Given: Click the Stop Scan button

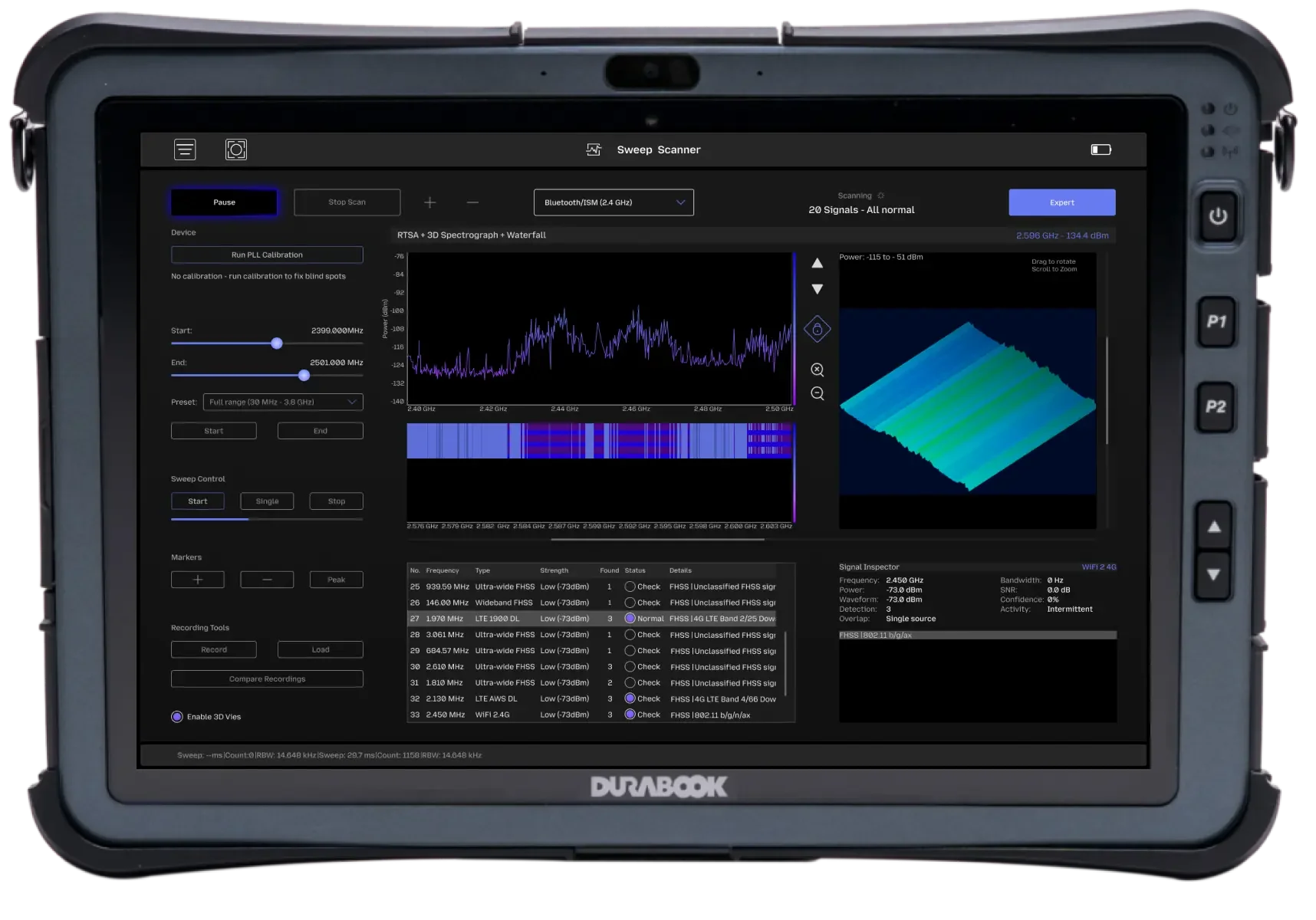Looking at the screenshot, I should pos(347,202).
